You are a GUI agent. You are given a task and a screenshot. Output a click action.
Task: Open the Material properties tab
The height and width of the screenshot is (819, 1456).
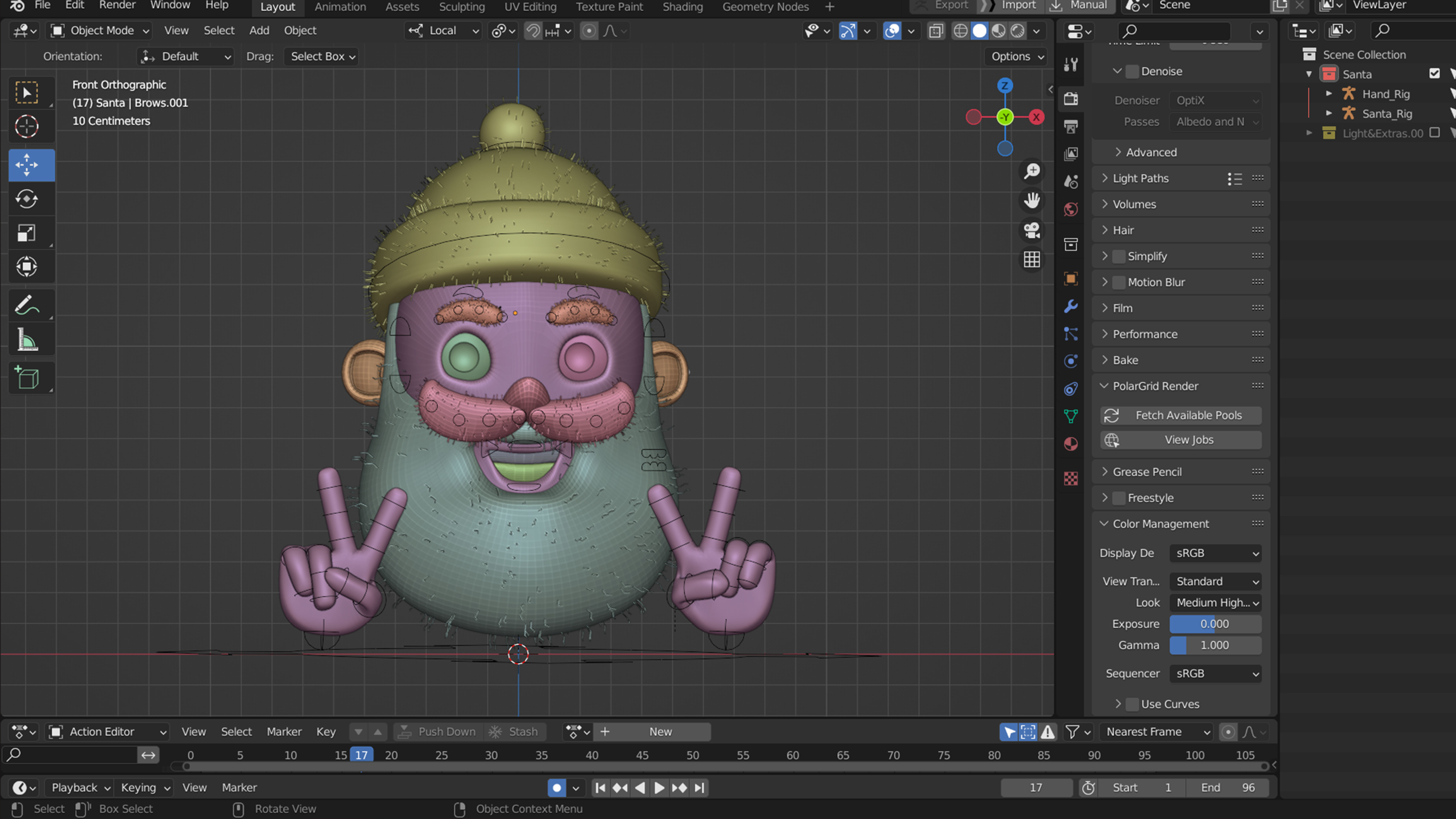click(1071, 444)
